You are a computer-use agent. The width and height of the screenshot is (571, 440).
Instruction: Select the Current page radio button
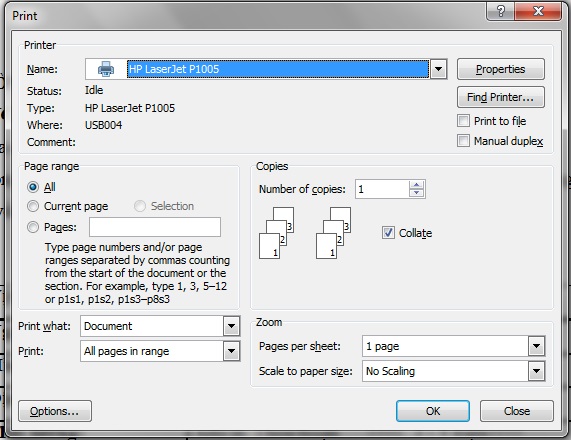[x=33, y=206]
